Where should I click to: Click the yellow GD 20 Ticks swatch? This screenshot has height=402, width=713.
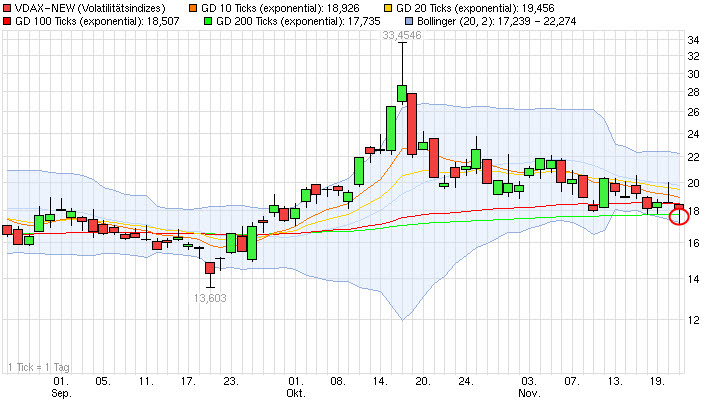pyautogui.click(x=388, y=8)
